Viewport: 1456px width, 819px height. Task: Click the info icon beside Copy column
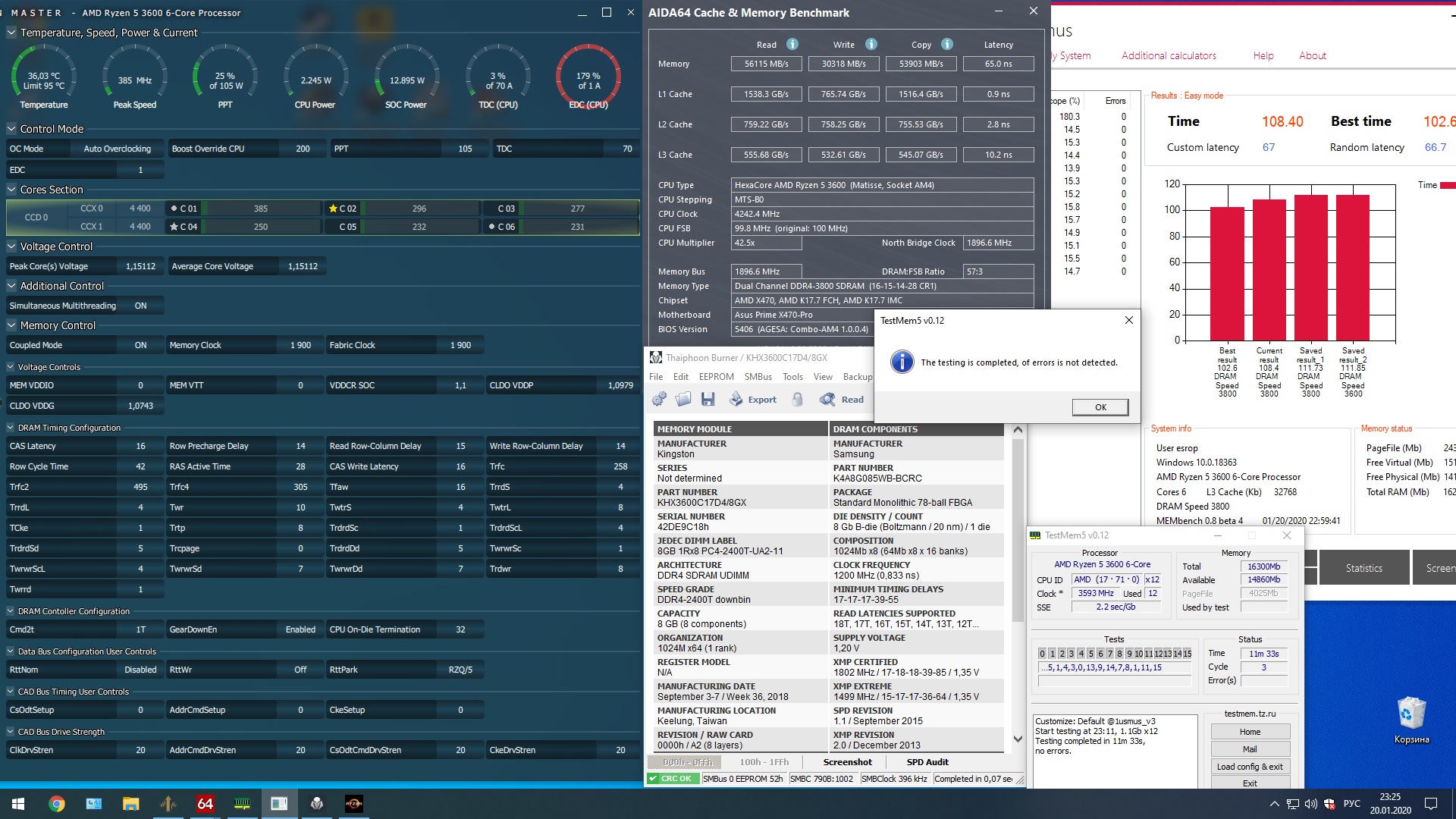947,44
